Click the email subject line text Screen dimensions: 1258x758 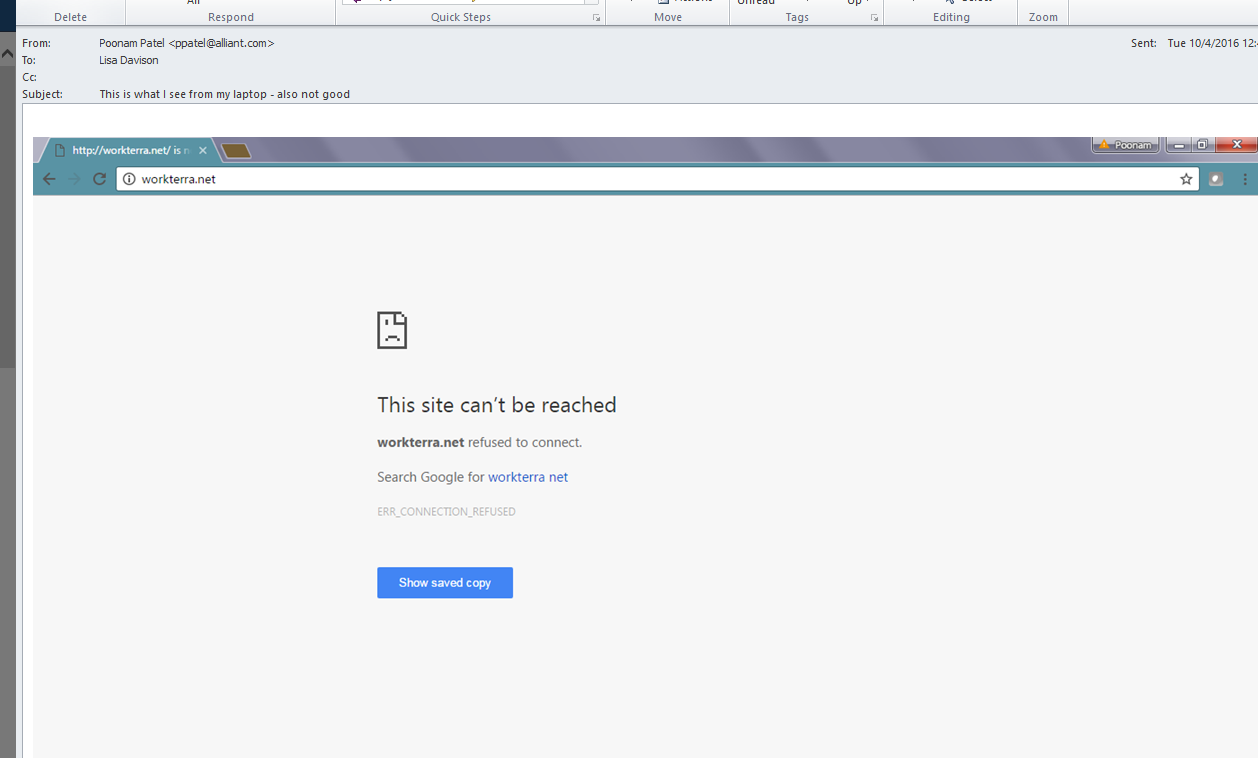pos(225,94)
